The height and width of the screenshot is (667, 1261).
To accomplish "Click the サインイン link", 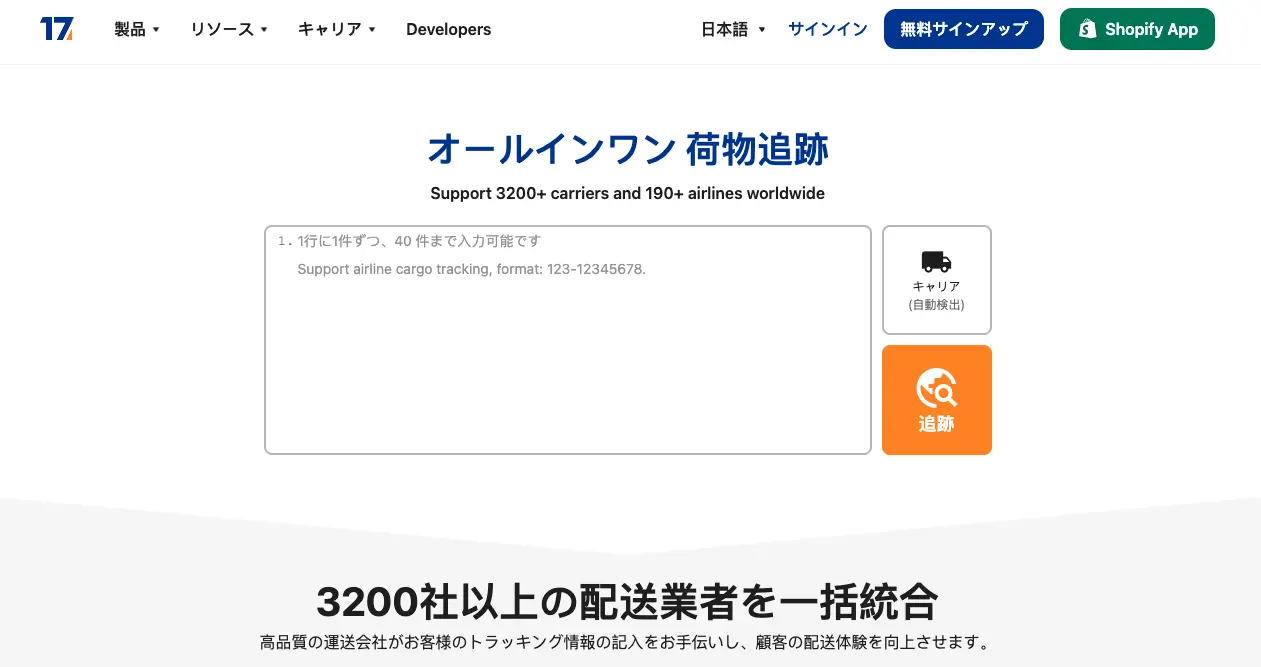I will pos(827,29).
